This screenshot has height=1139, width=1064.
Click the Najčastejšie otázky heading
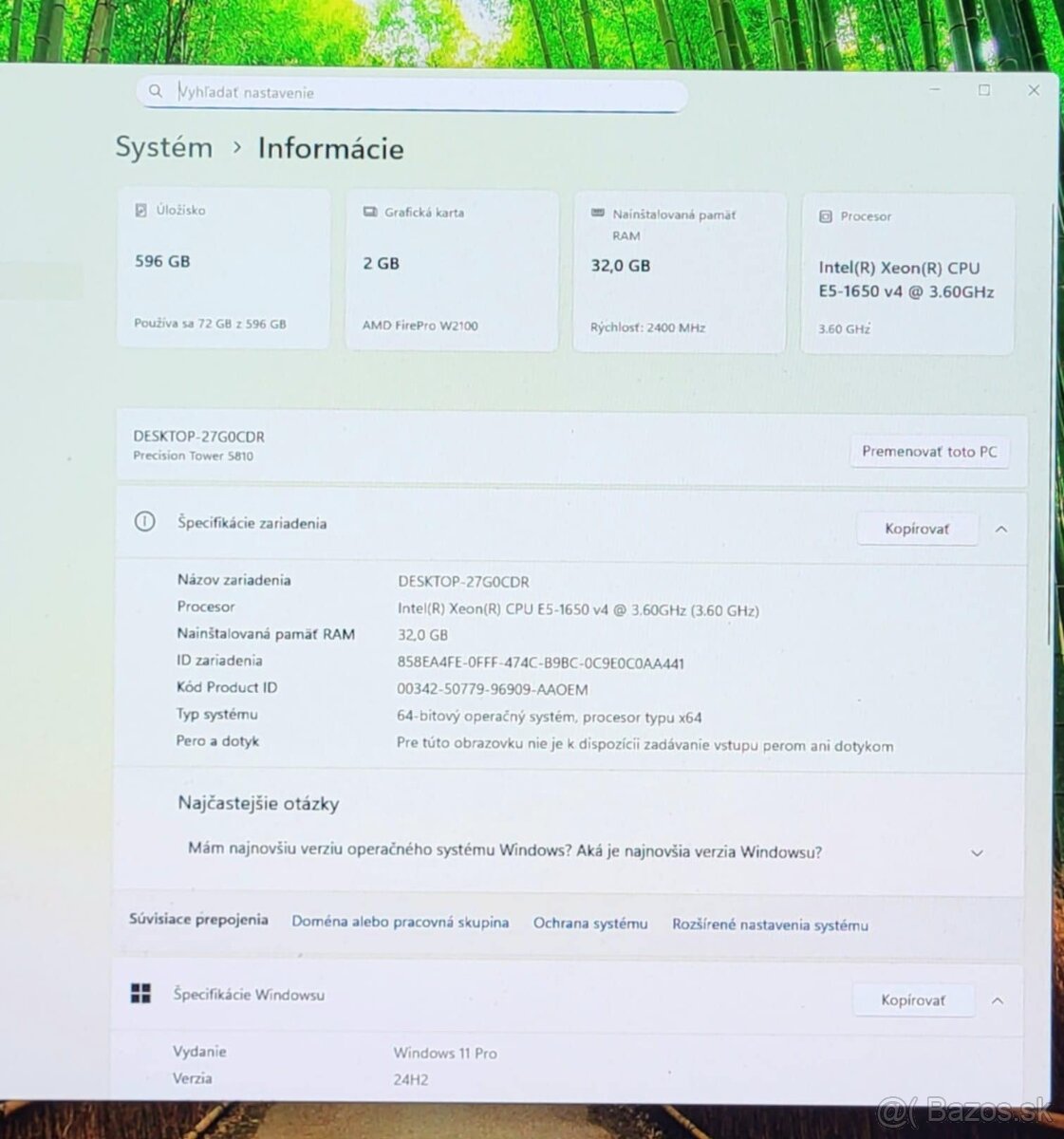258,803
